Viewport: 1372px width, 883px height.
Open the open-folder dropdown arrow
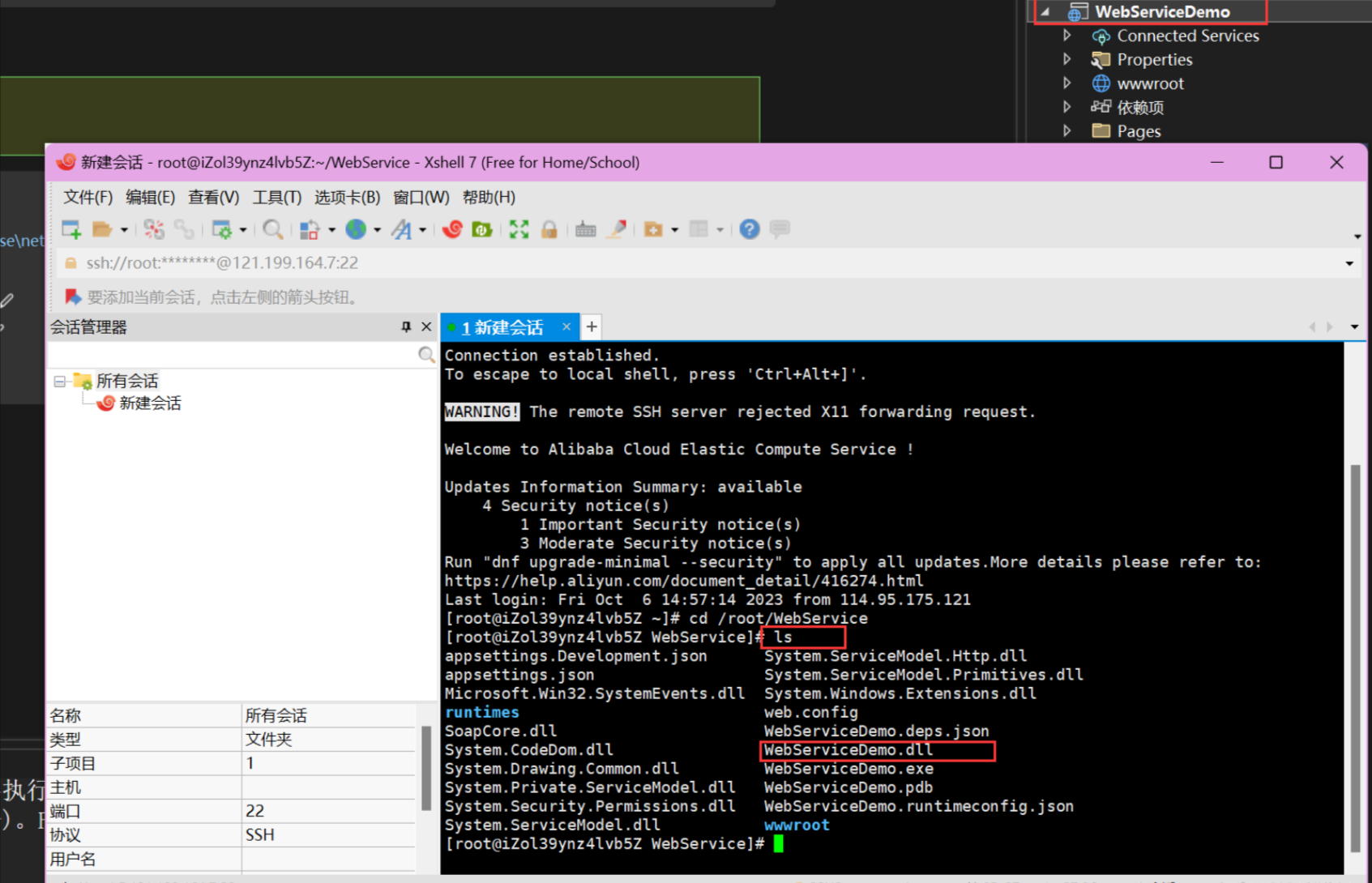[125, 229]
